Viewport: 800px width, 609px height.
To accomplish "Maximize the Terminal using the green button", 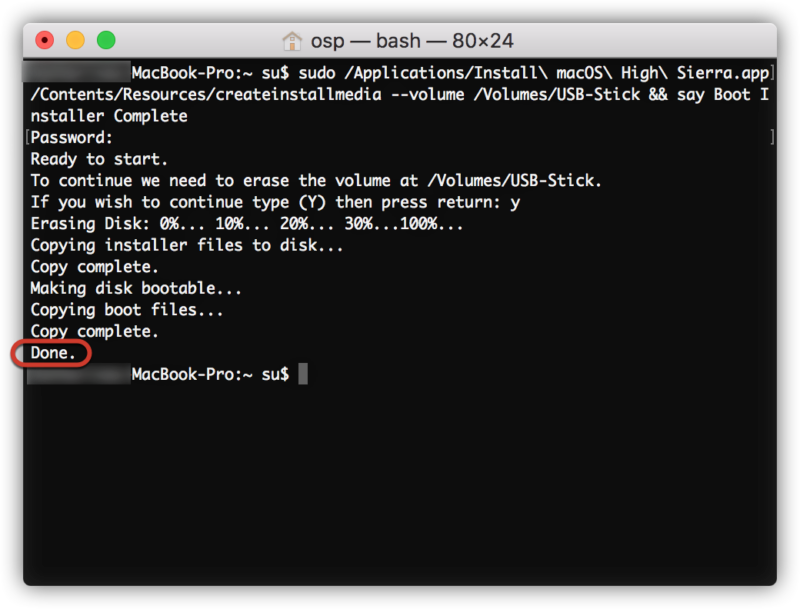I will click(106, 40).
